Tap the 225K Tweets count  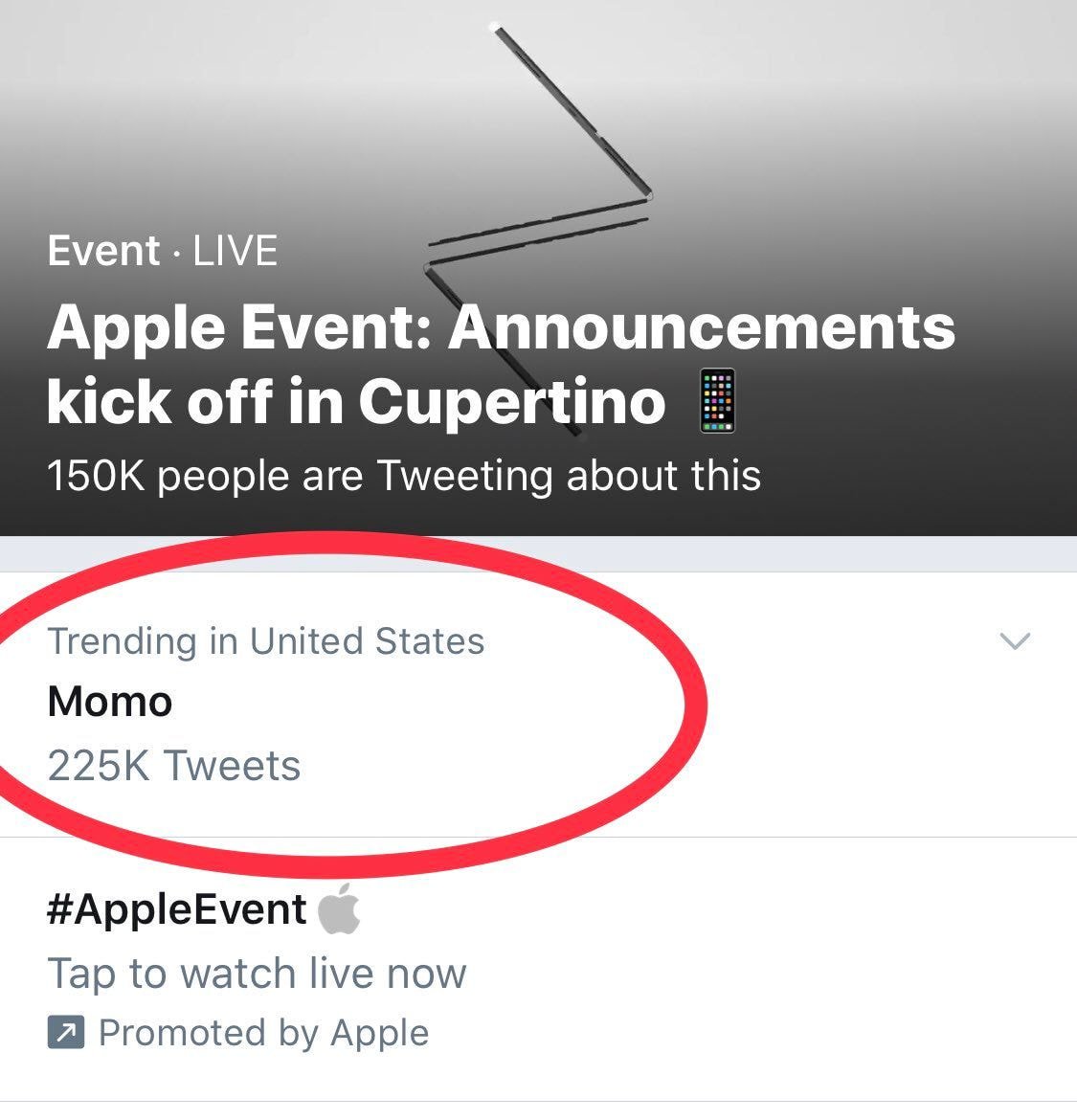coord(174,766)
